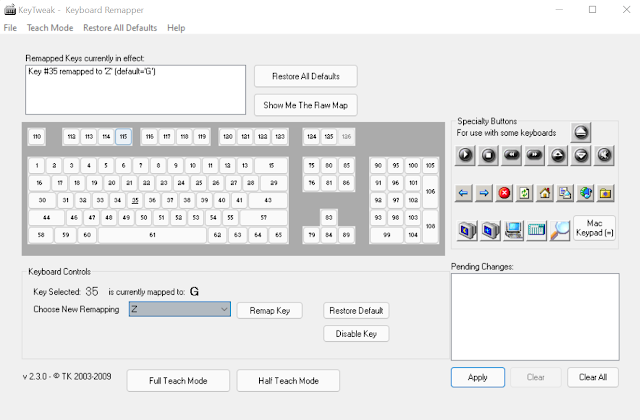
Task: Click the Clear All button
Action: point(593,377)
